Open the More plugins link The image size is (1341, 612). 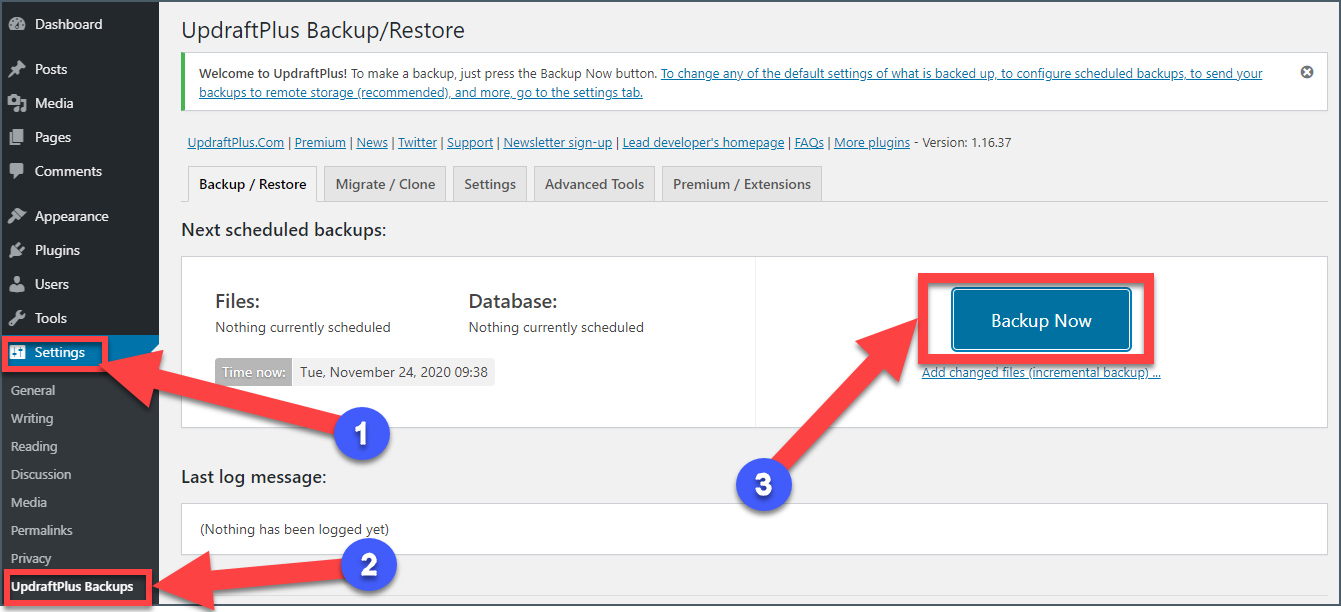pyautogui.click(x=872, y=142)
